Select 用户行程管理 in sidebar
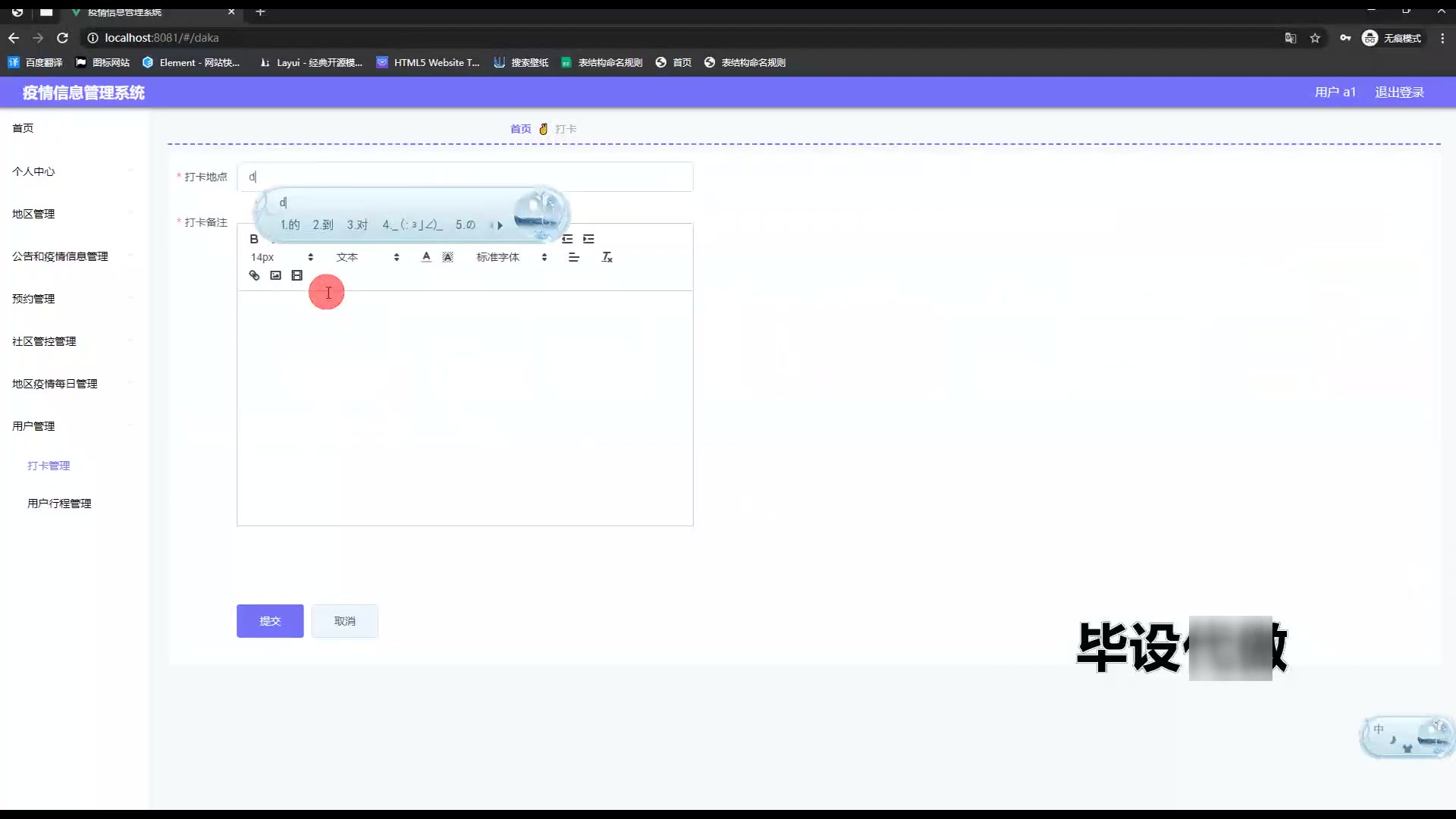 (x=59, y=504)
